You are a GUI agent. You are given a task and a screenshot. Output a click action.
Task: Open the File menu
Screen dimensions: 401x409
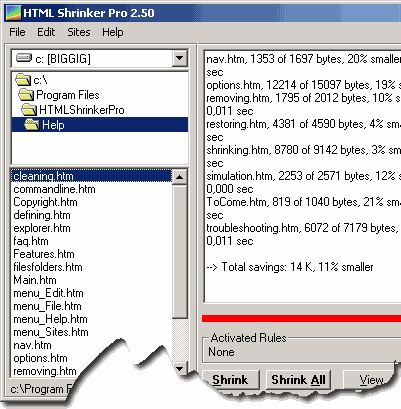tap(17, 32)
